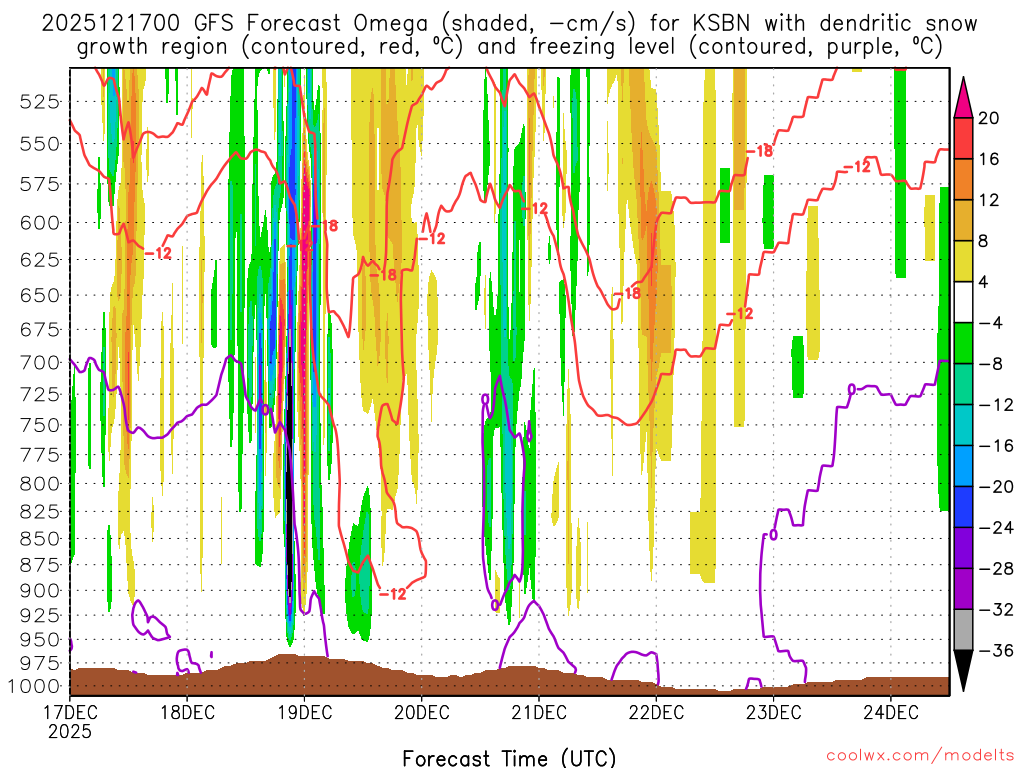Viewport: 1024px width, 768px height.
Task: Click the 525 pressure level label
Action: click(39, 102)
